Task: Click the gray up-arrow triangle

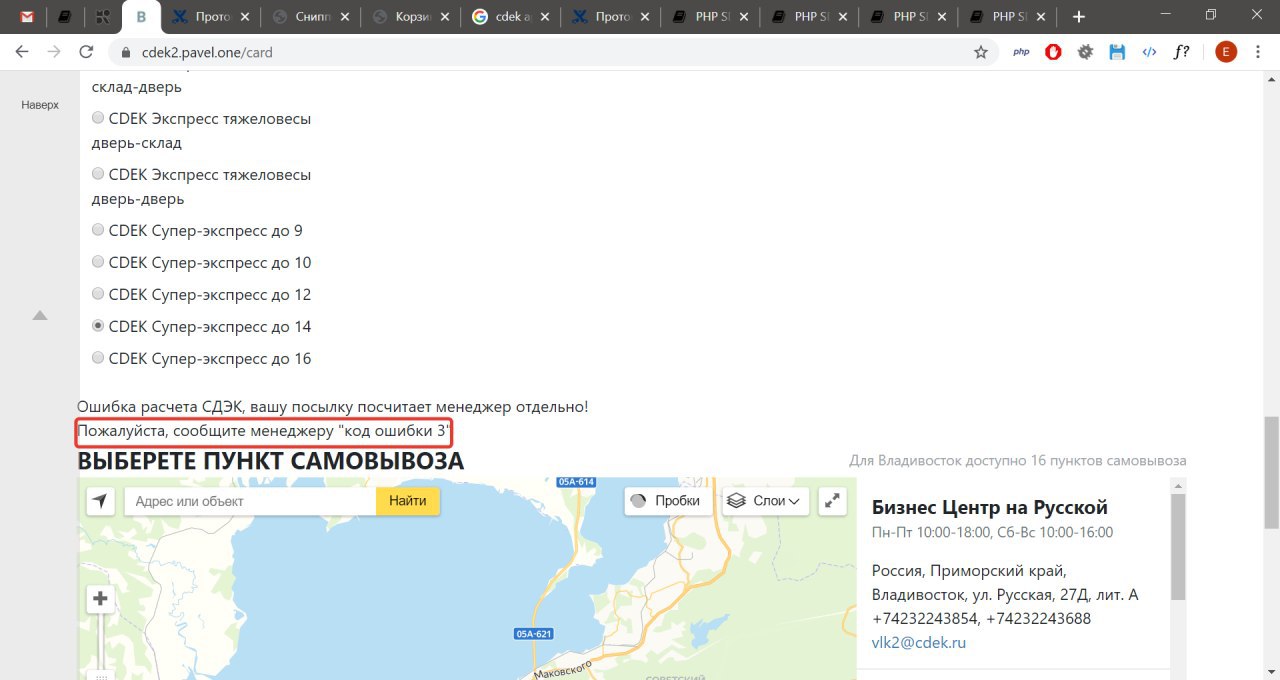Action: coord(40,315)
